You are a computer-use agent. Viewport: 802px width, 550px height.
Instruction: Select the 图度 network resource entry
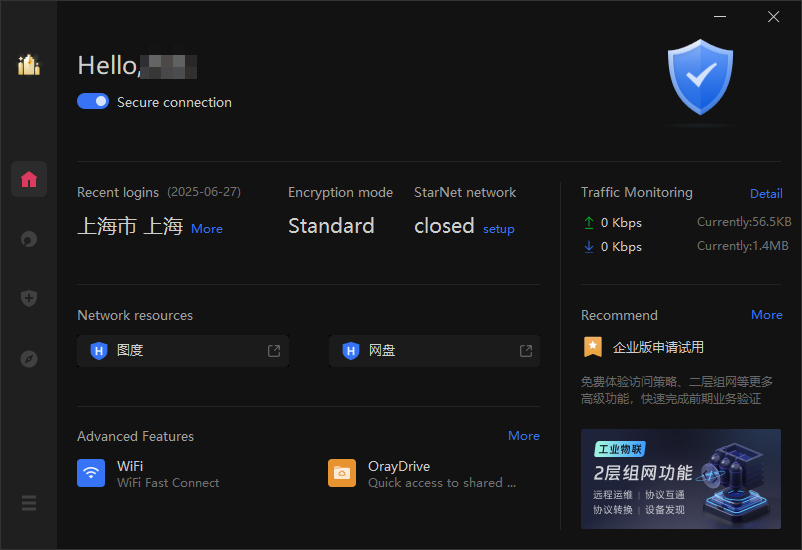(x=183, y=351)
